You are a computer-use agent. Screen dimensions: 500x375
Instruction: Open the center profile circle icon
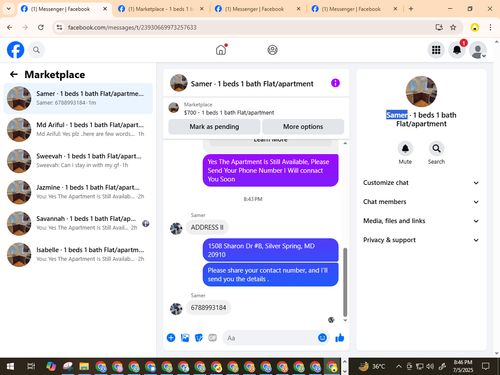272,50
